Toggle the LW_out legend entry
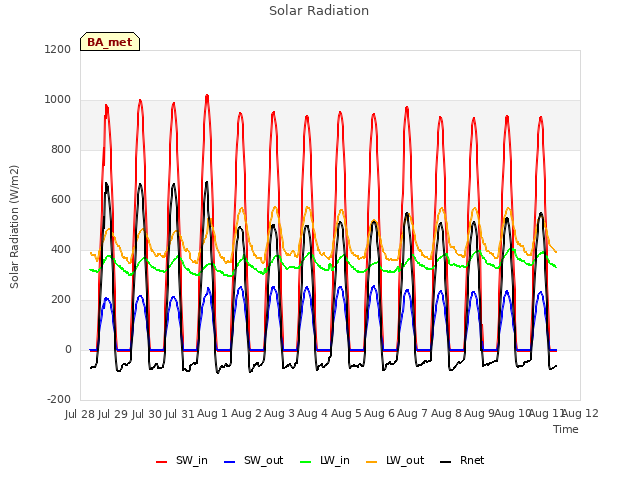This screenshot has height=480, width=640. (395, 461)
